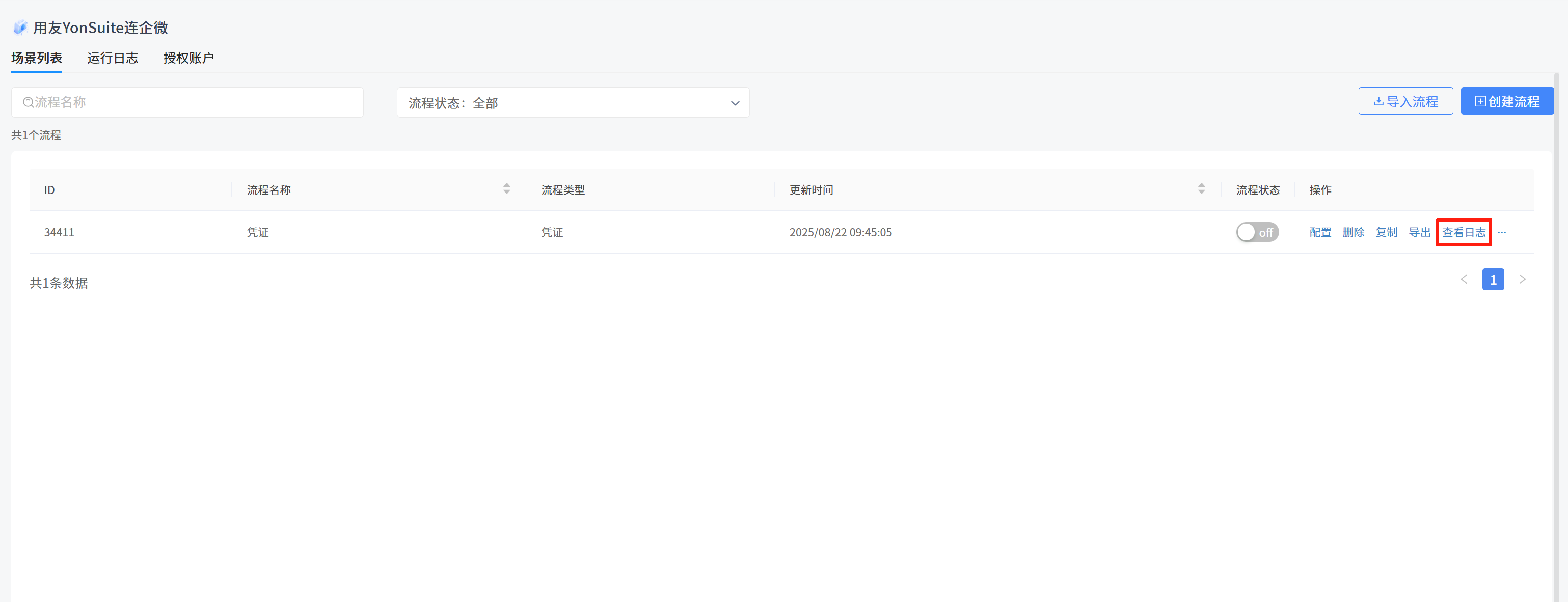Click 凭证 in the 流程类型 column

552,233
